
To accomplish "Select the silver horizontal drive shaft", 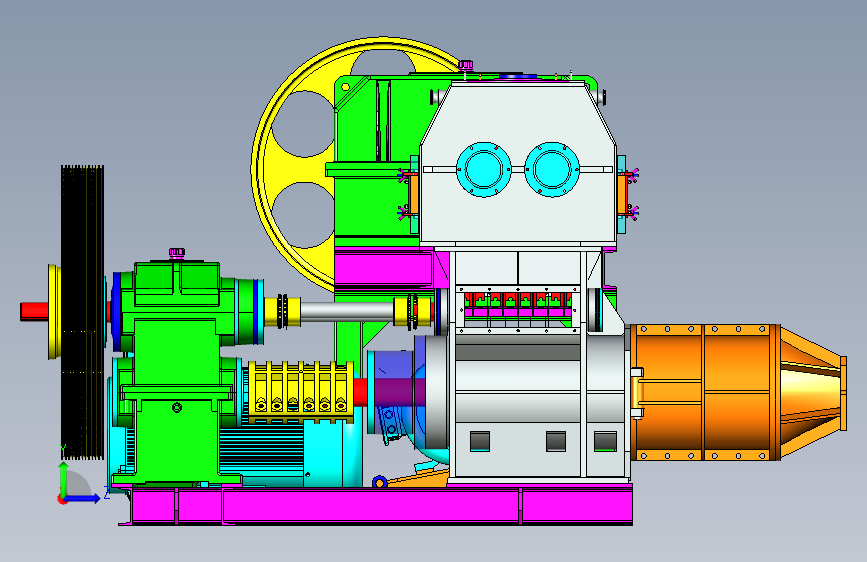I will tap(347, 311).
